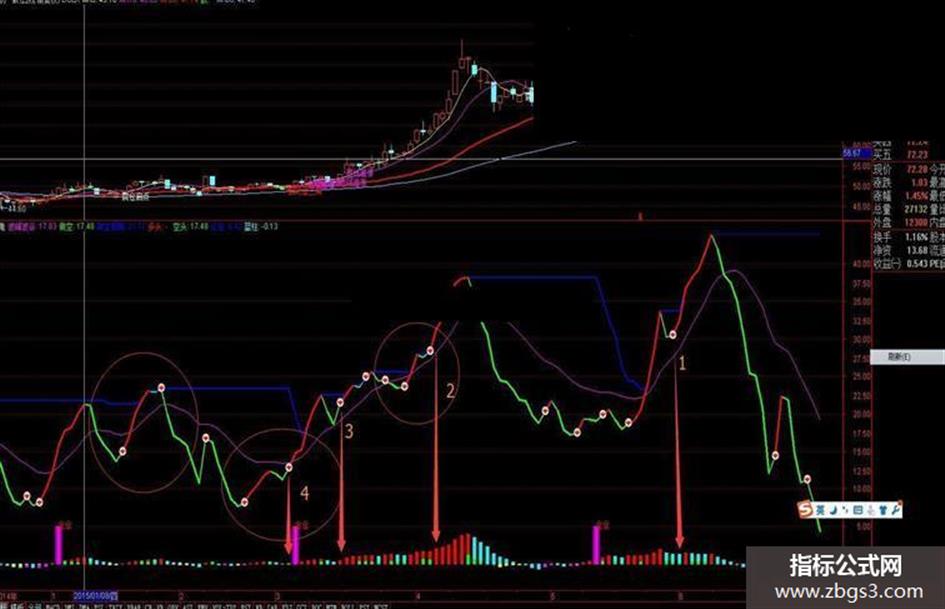The image size is (945, 609).
Task: Click the magenta bar near label 4
Action: pyautogui.click(x=295, y=545)
